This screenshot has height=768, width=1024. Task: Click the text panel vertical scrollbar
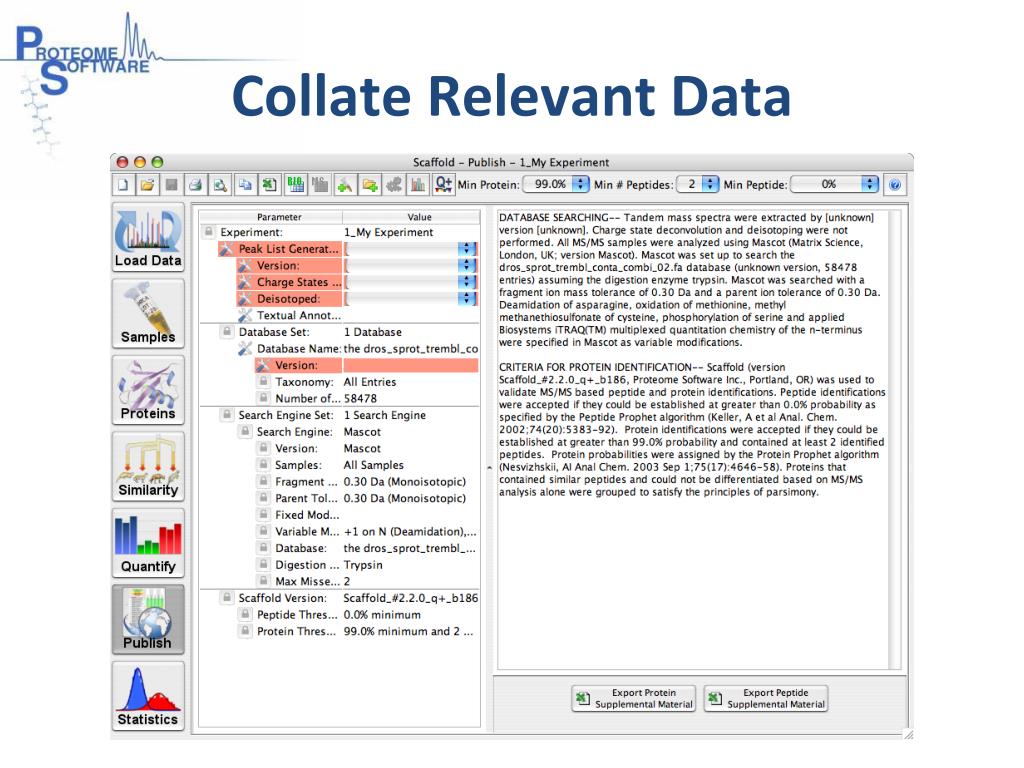click(895, 440)
